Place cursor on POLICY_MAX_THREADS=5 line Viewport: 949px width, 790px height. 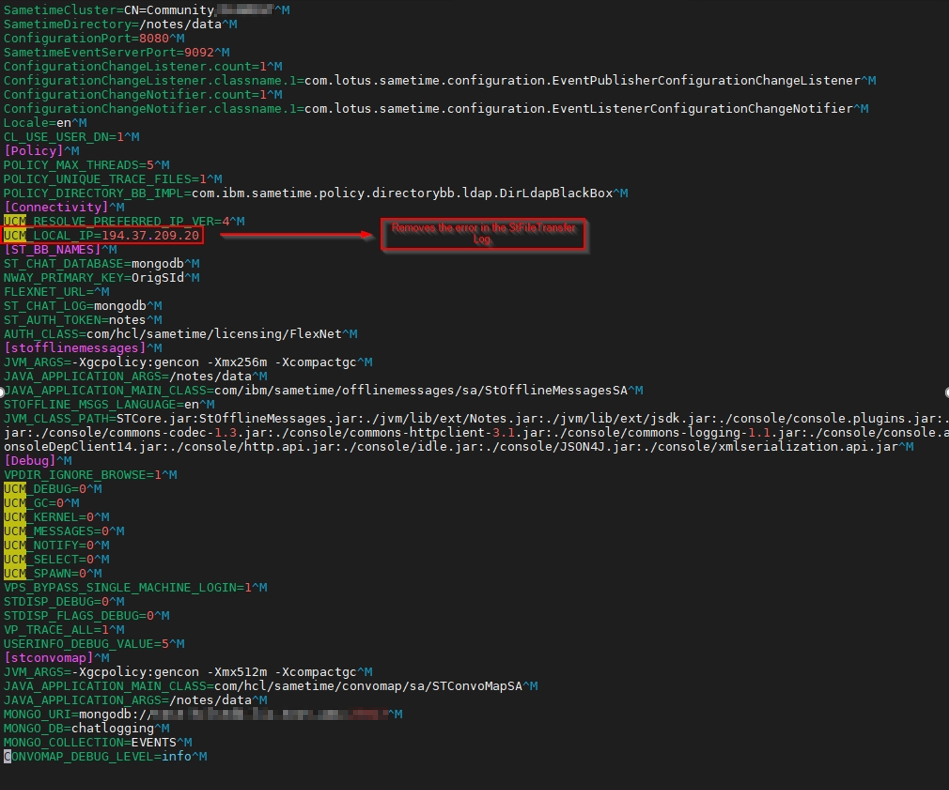[80, 165]
